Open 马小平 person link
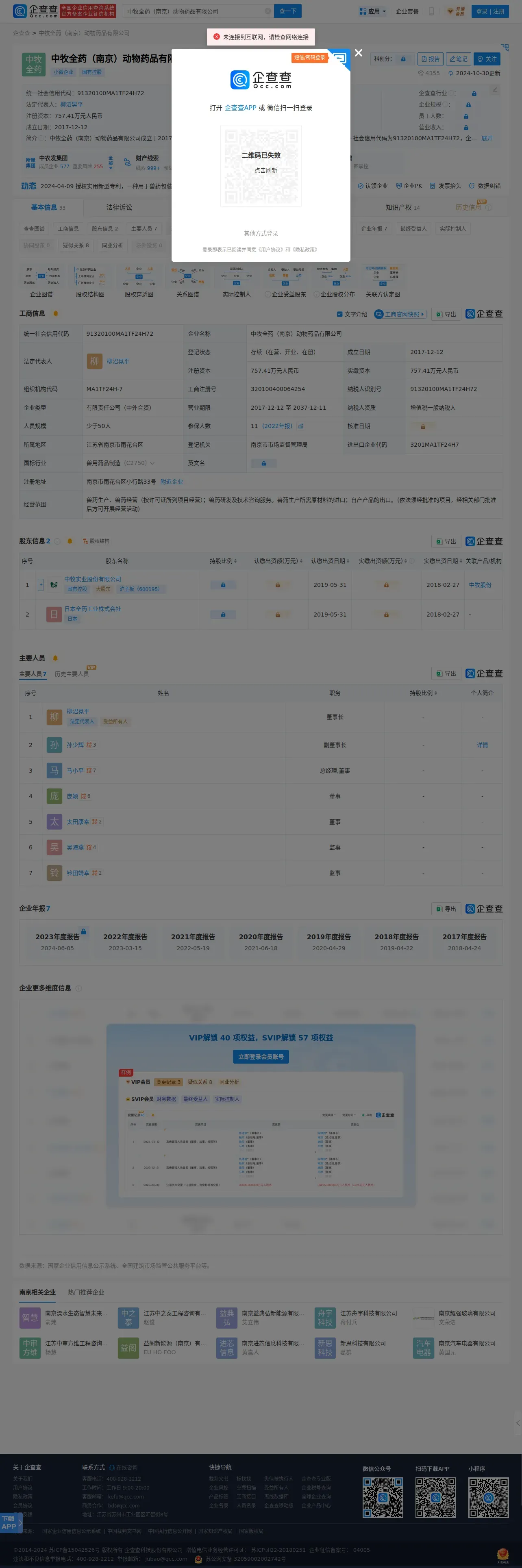 tap(75, 771)
